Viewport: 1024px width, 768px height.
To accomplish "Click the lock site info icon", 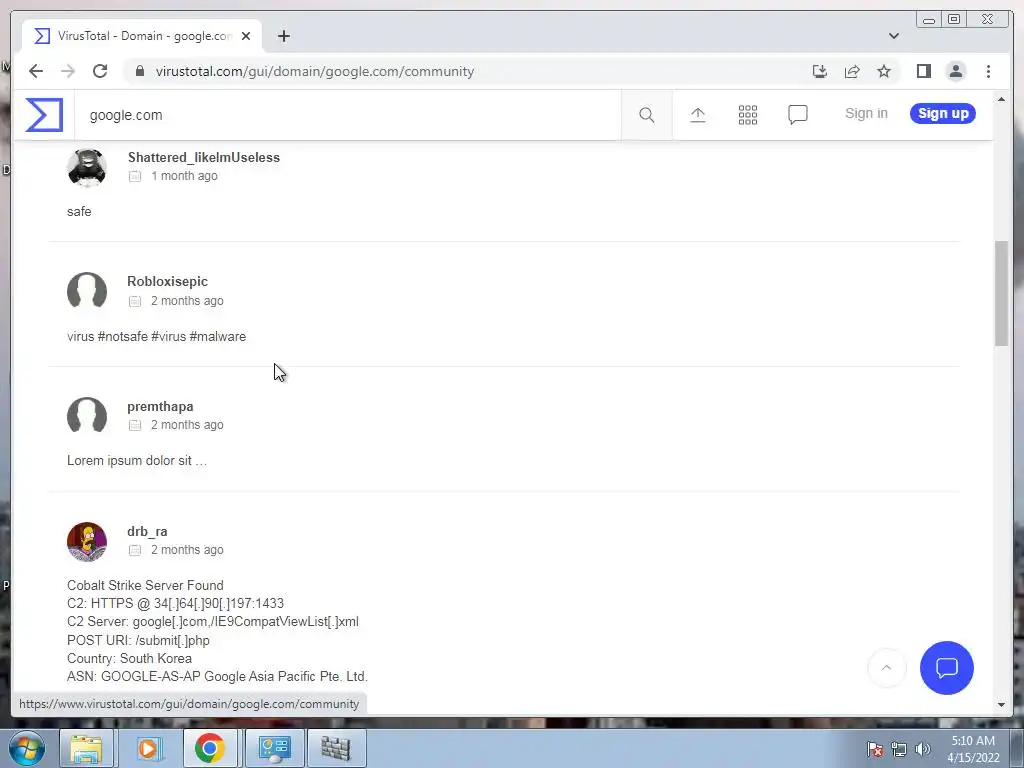I will tap(139, 71).
